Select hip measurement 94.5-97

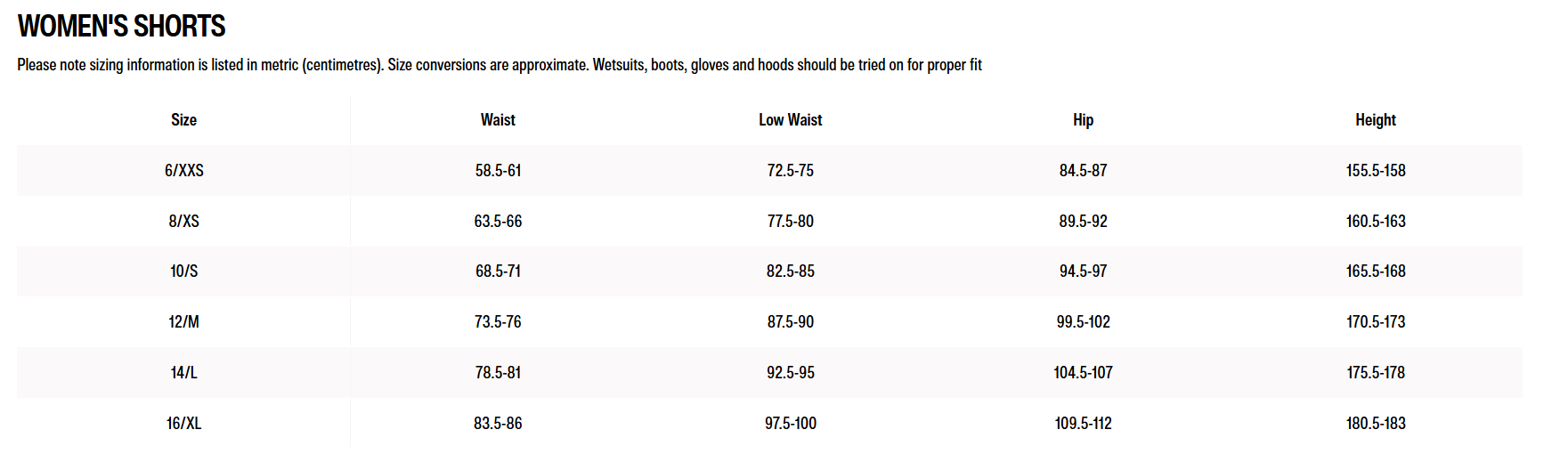(1083, 272)
